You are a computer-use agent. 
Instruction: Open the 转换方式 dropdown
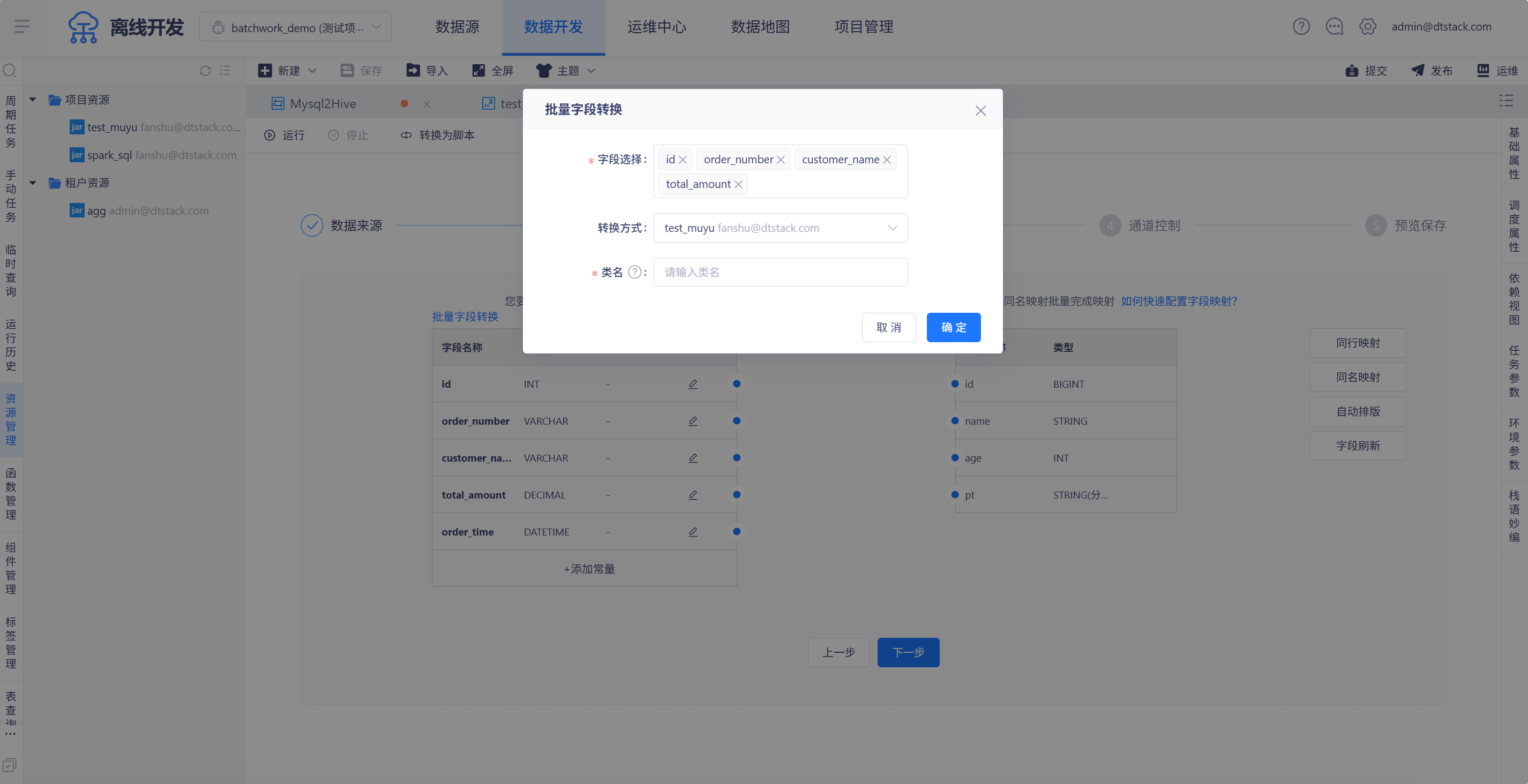[780, 228]
